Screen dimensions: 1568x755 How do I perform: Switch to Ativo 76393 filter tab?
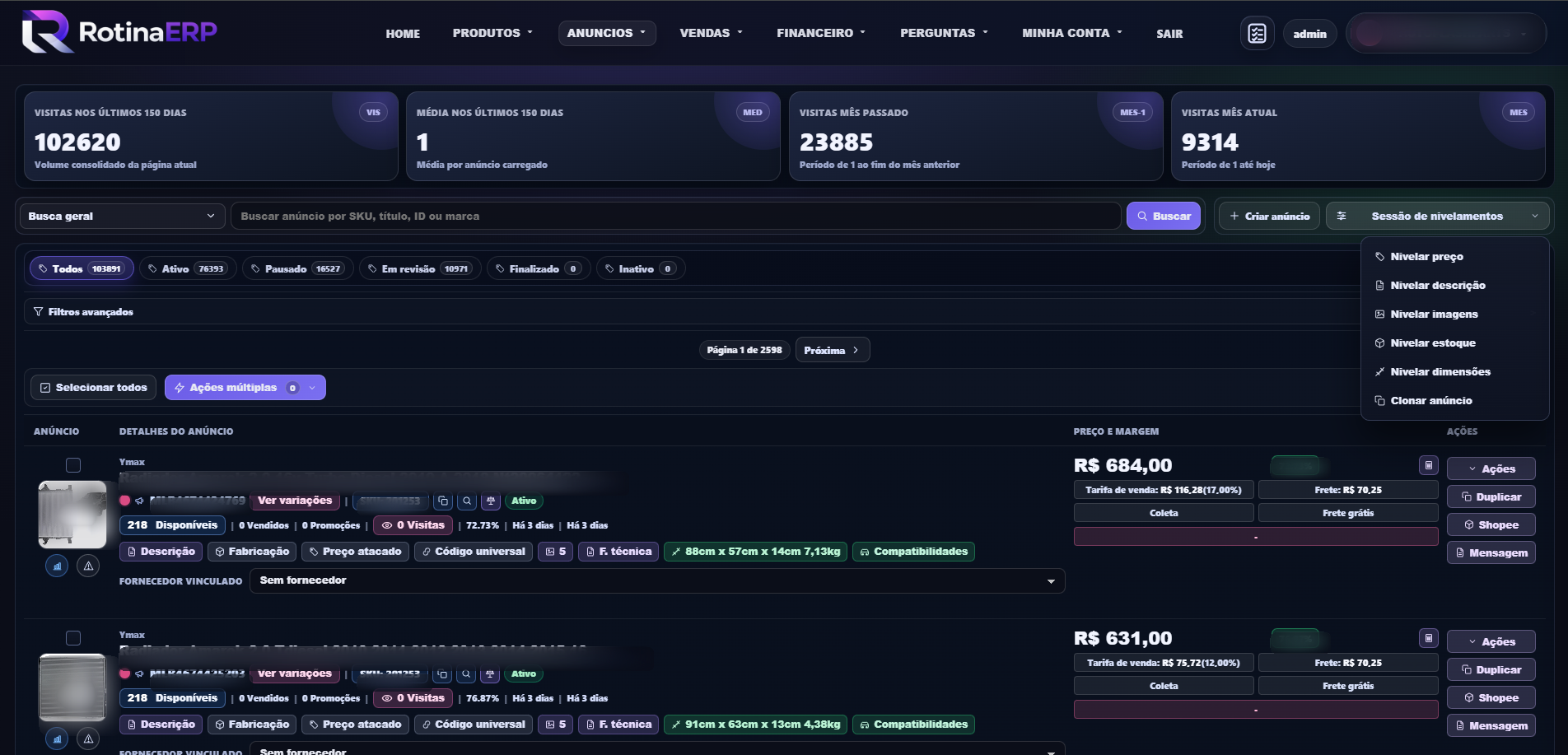(x=188, y=268)
